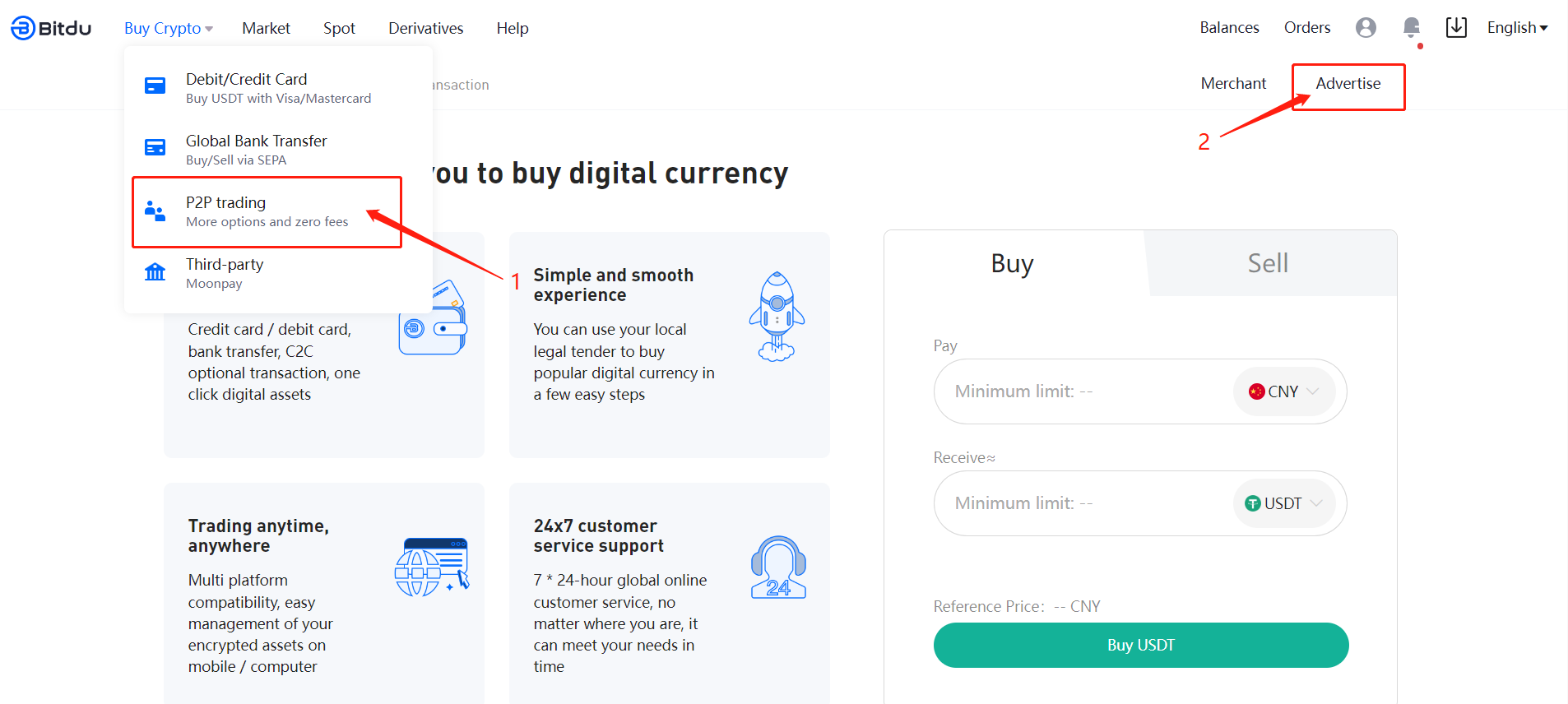Expand the Buy Crypto dropdown
Viewport: 1568px width, 704px height.
169,28
